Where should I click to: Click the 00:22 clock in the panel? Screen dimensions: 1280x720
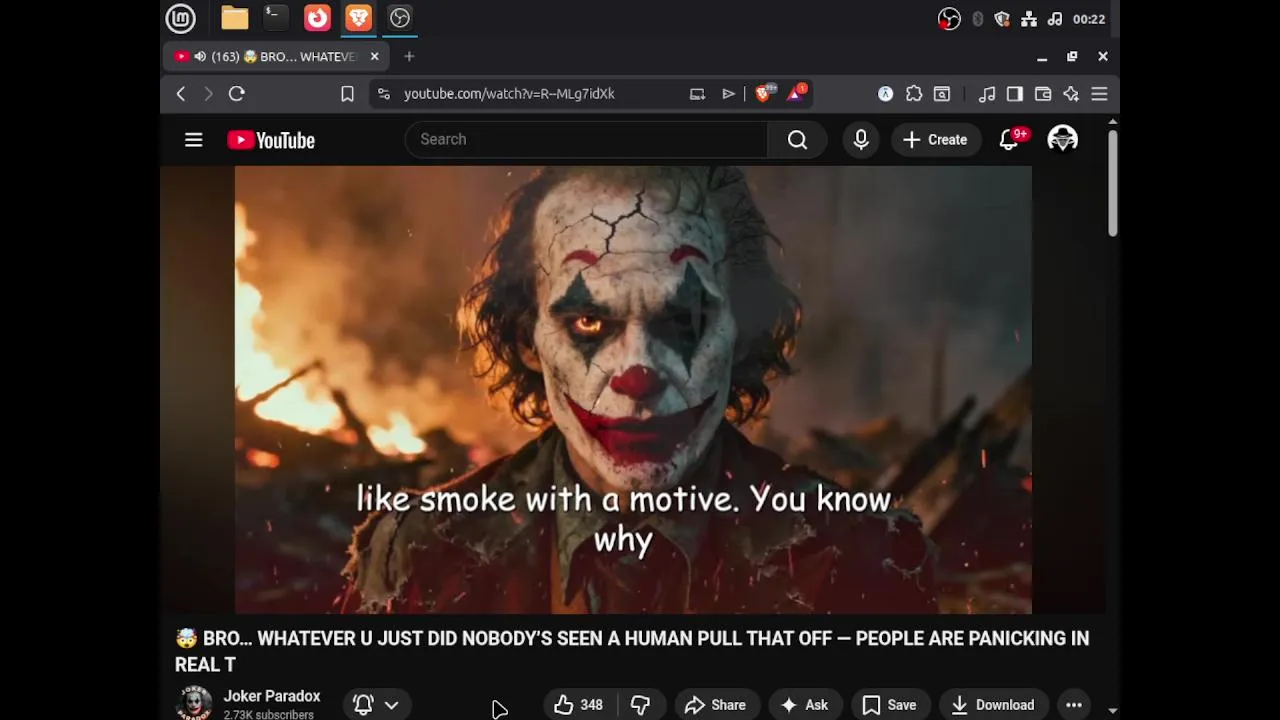click(1089, 19)
